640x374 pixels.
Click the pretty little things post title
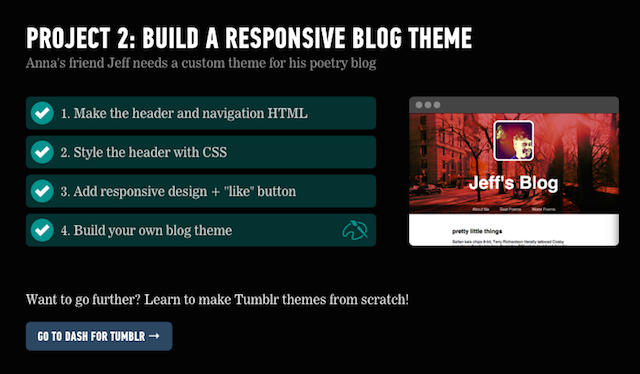click(477, 231)
